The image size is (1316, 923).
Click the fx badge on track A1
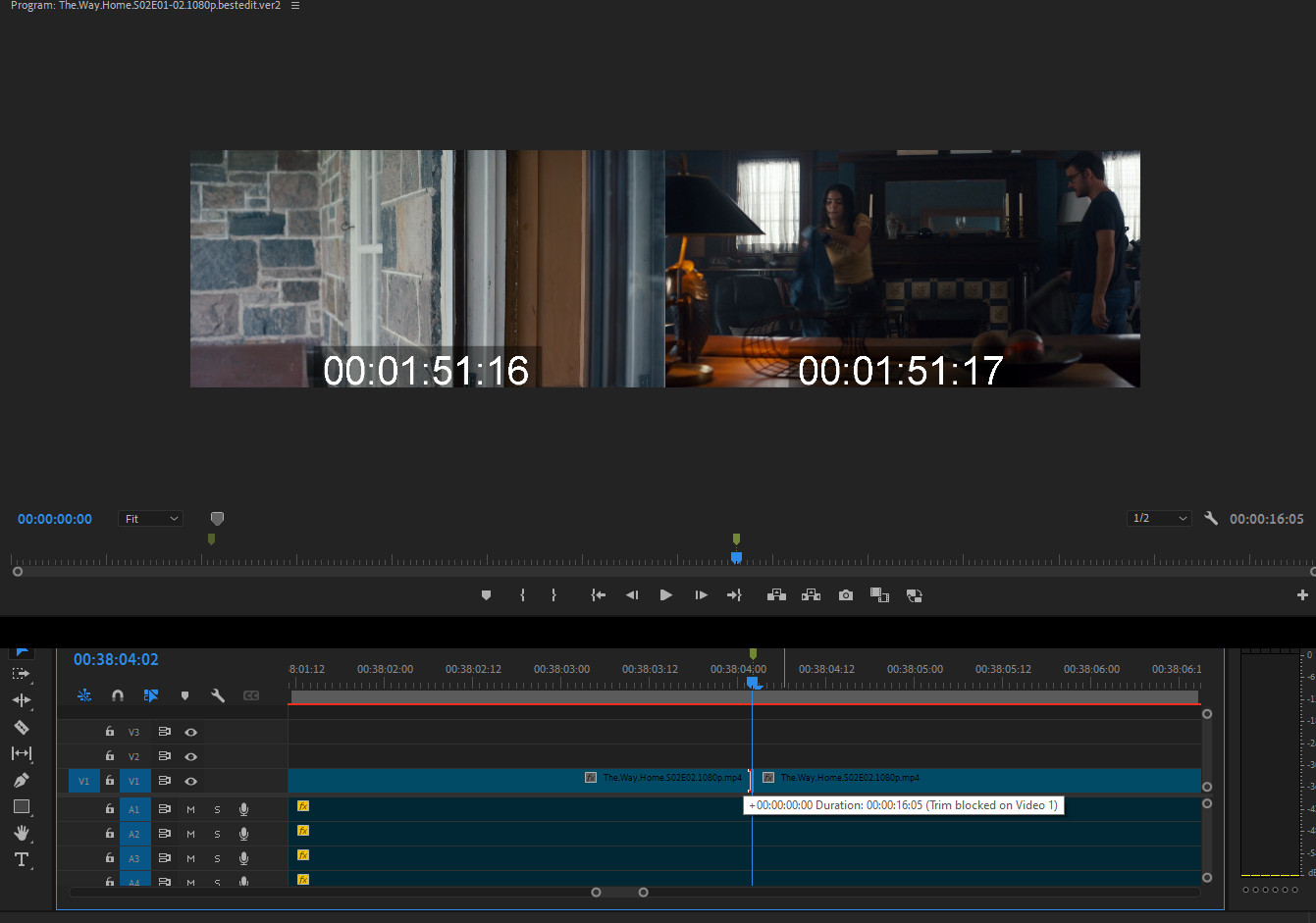pyautogui.click(x=303, y=806)
